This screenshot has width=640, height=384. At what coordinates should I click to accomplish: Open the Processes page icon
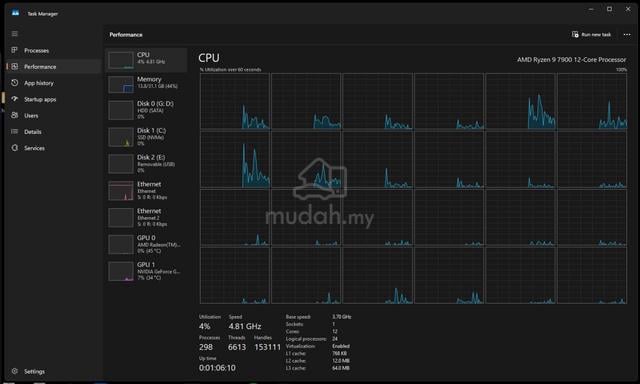tap(15, 50)
